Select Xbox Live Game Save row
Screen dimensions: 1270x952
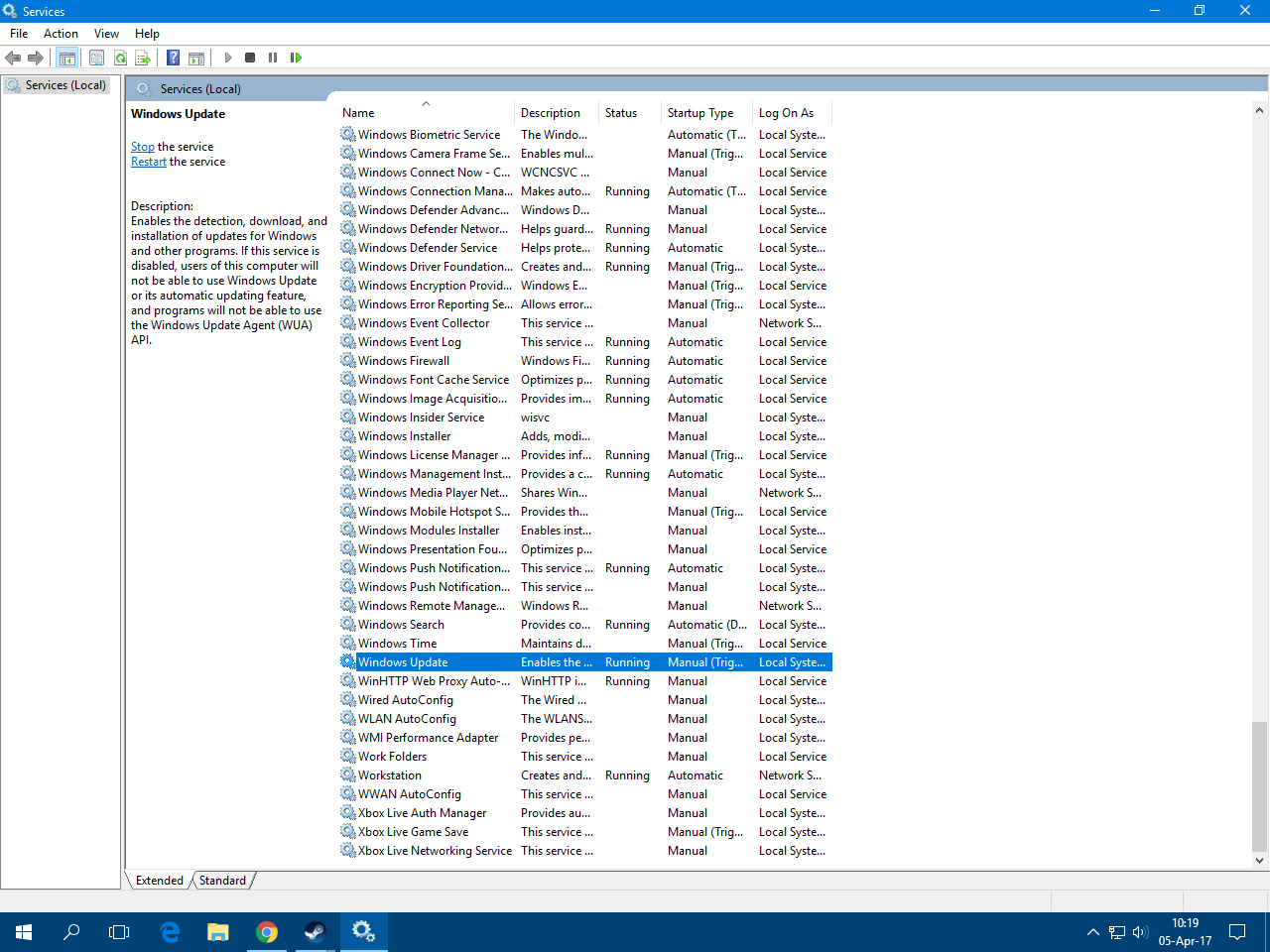click(585, 832)
